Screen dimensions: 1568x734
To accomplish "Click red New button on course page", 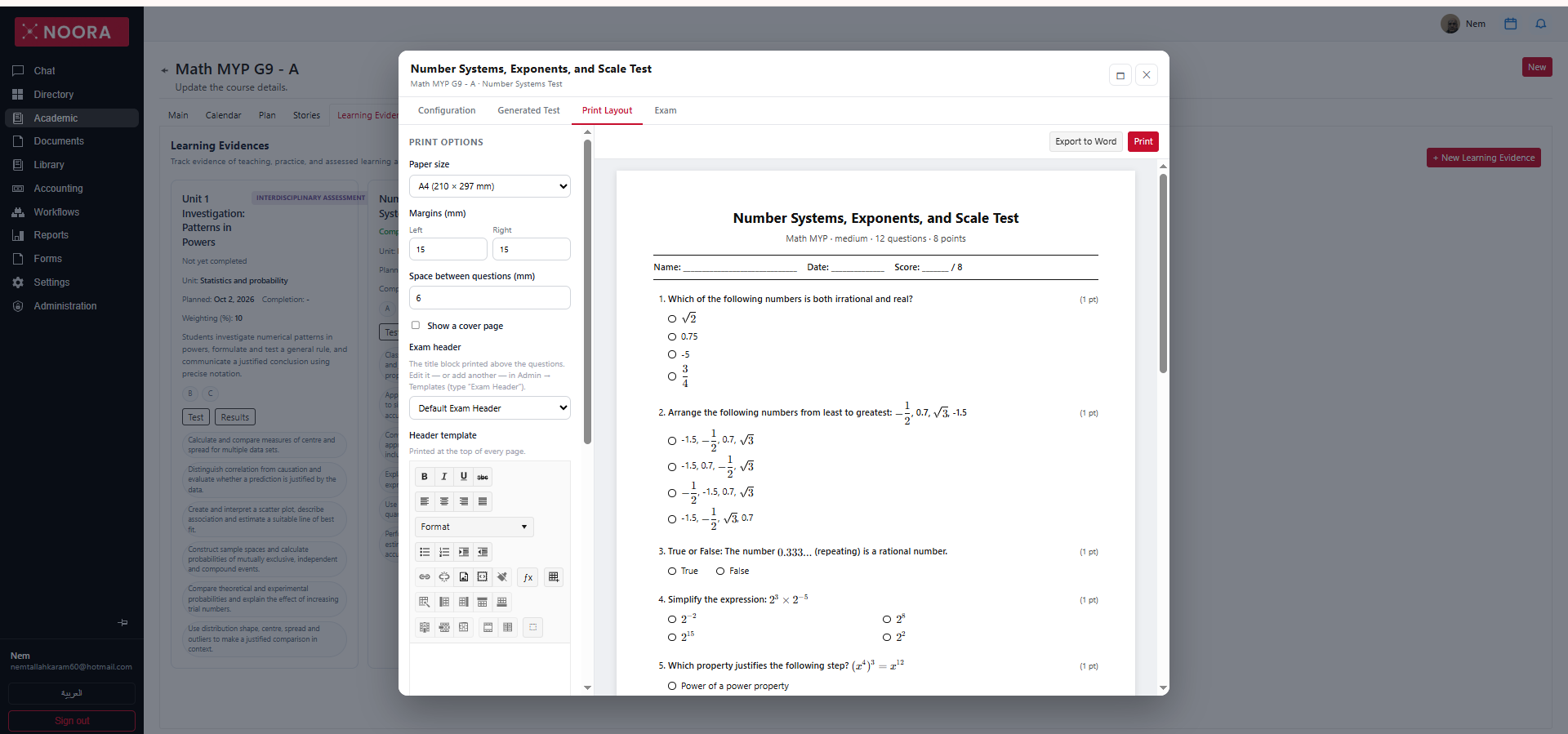I will point(1536,67).
